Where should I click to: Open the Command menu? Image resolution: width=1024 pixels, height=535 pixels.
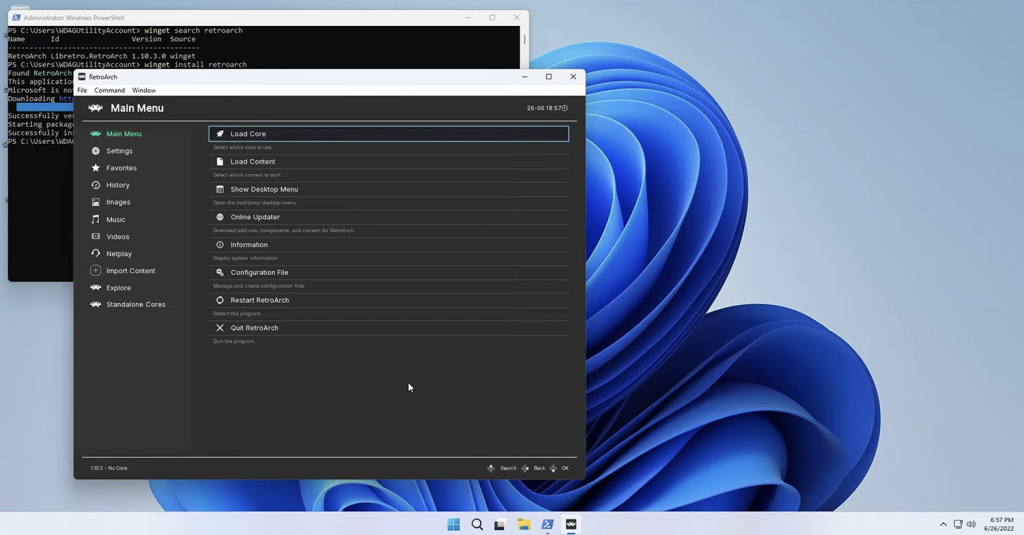[109, 90]
